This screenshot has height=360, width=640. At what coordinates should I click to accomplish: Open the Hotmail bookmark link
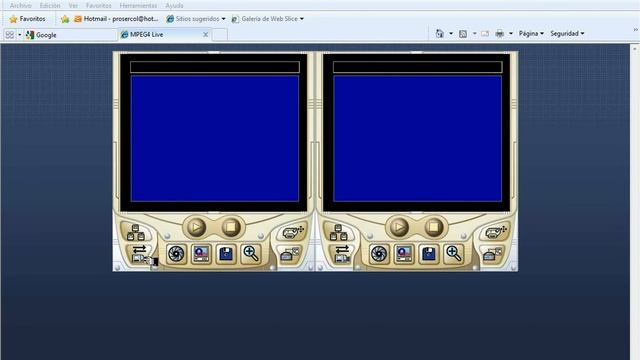pos(116,19)
